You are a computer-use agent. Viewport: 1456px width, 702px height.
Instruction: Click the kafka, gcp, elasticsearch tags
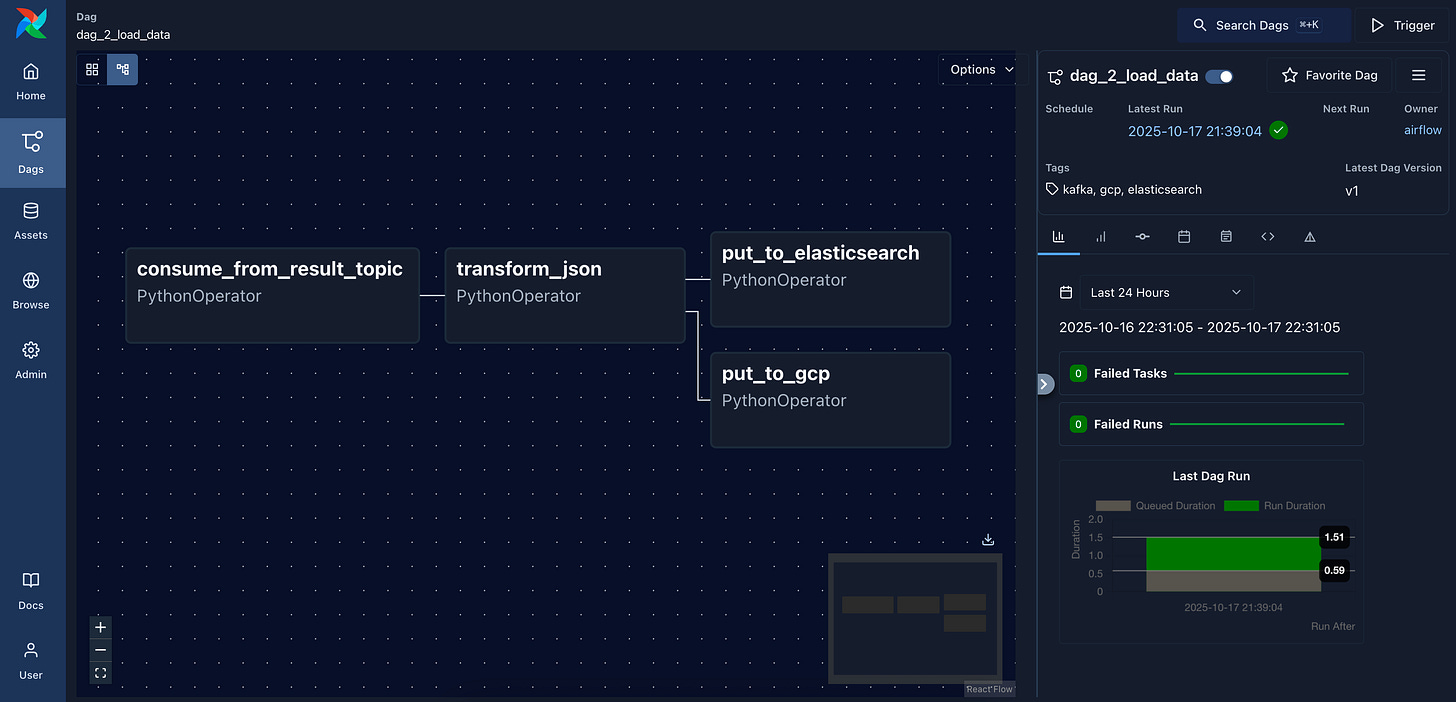1132,189
